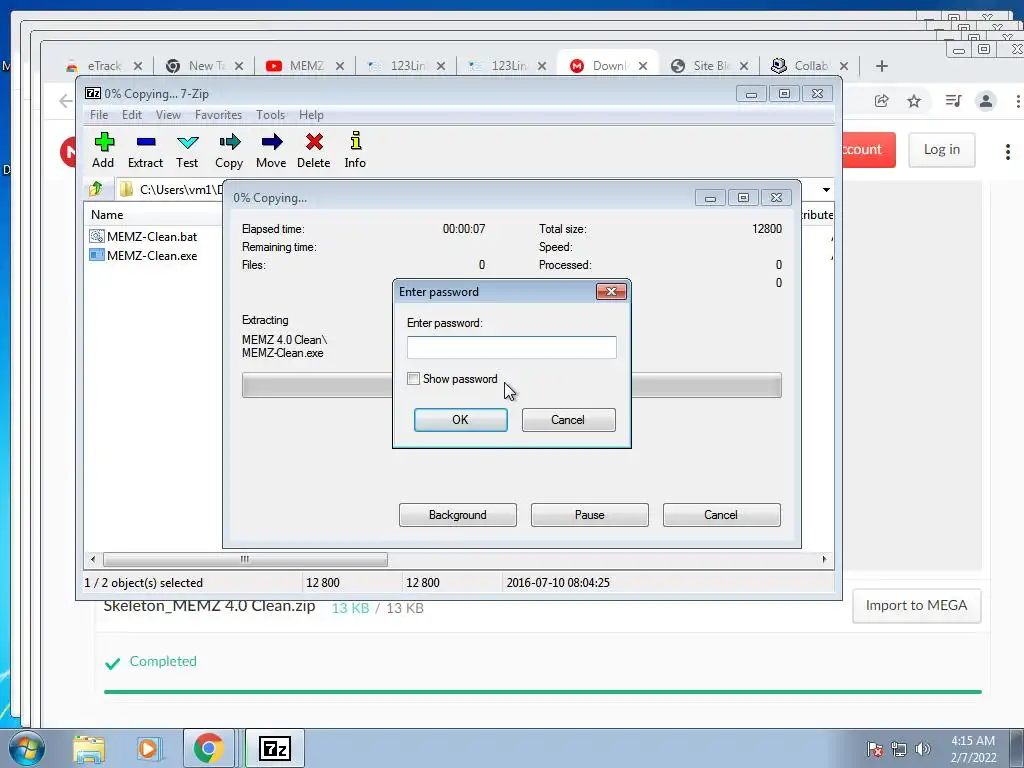Screen dimensions: 1024x768
Task: Enable the Show password checkbox
Action: click(x=413, y=379)
